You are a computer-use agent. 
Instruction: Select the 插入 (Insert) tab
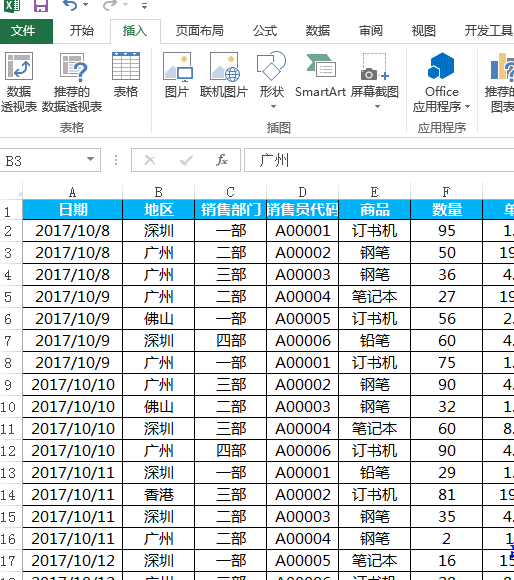coord(135,31)
